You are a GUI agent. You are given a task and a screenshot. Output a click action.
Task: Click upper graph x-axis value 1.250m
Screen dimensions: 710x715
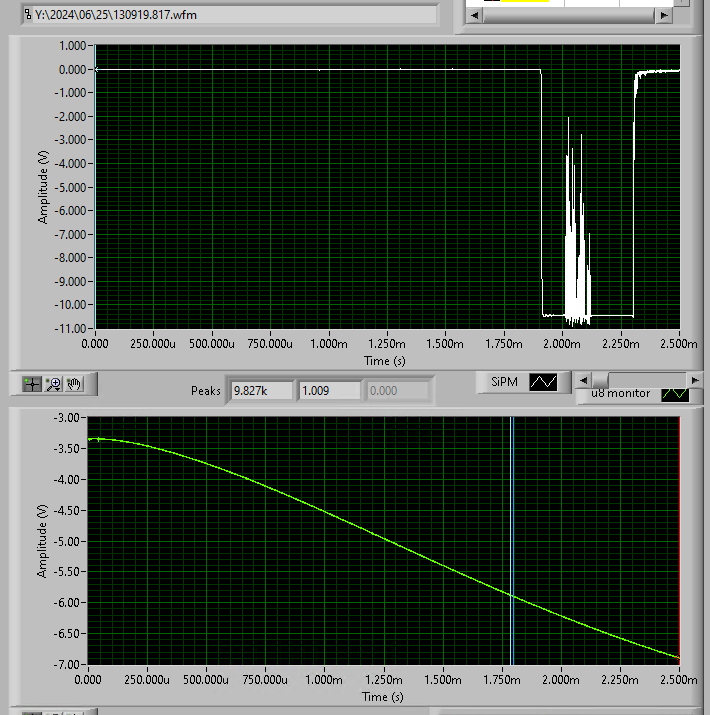(387, 344)
